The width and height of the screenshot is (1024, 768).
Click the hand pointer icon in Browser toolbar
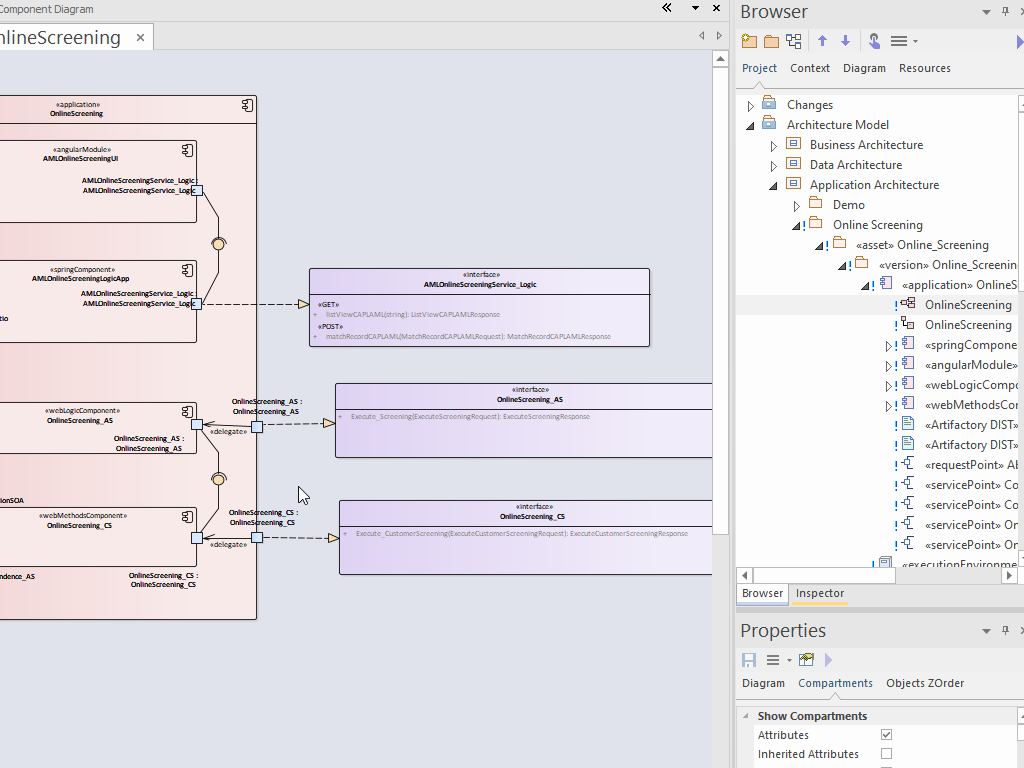tap(874, 41)
